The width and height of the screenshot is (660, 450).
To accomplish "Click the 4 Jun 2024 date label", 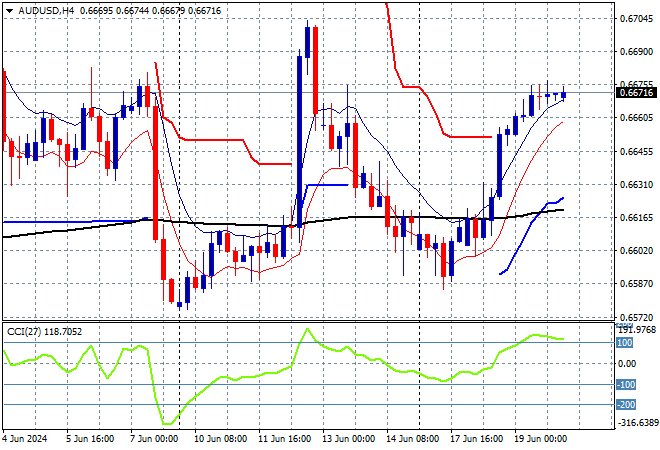I will [x=25, y=439].
